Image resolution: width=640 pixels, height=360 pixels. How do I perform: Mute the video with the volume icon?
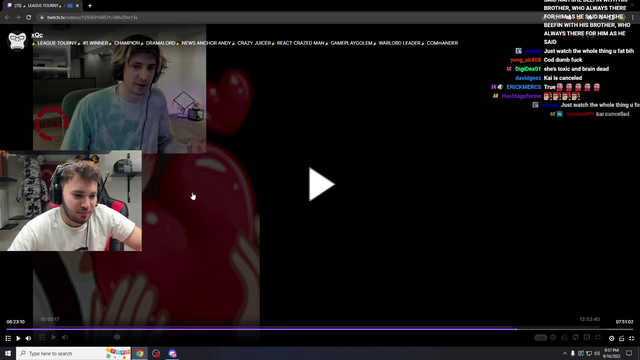pos(29,338)
